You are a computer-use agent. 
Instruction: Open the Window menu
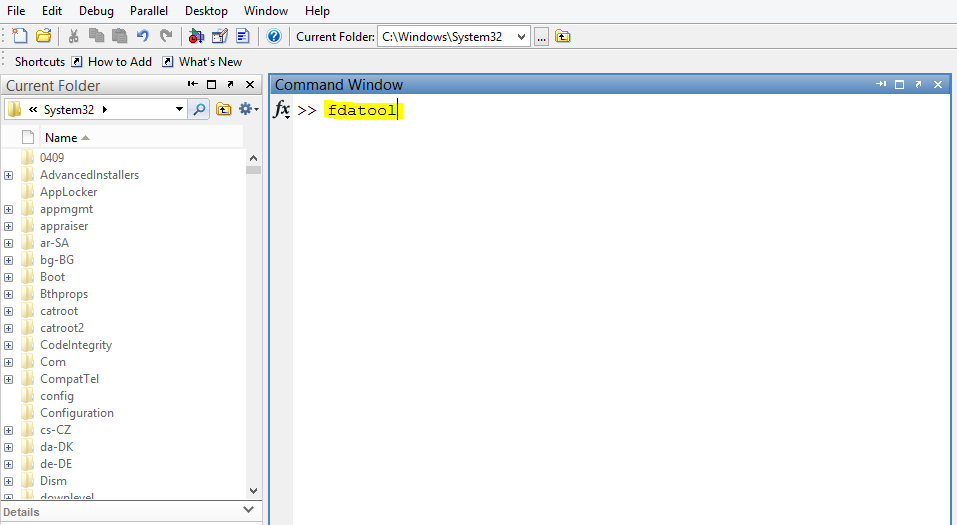(265, 11)
